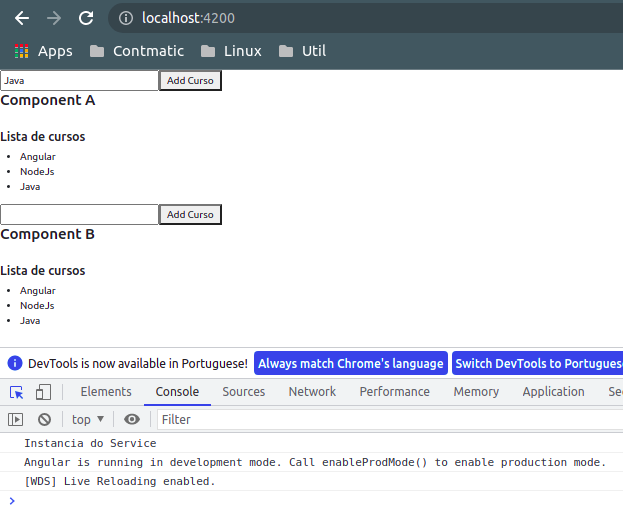
Task: Switch to the Console tab
Action: click(x=177, y=392)
